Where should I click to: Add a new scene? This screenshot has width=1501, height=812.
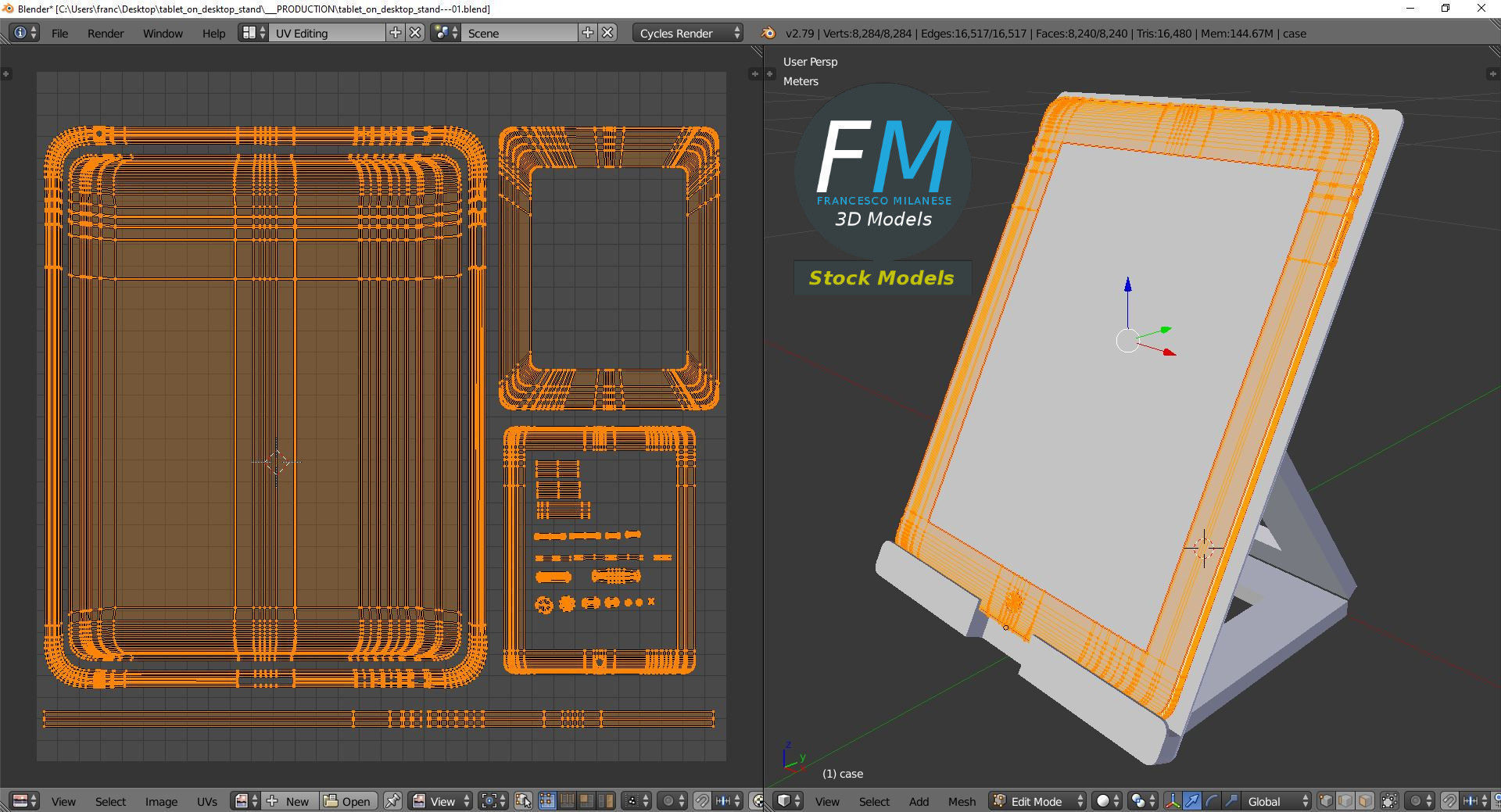(x=588, y=33)
